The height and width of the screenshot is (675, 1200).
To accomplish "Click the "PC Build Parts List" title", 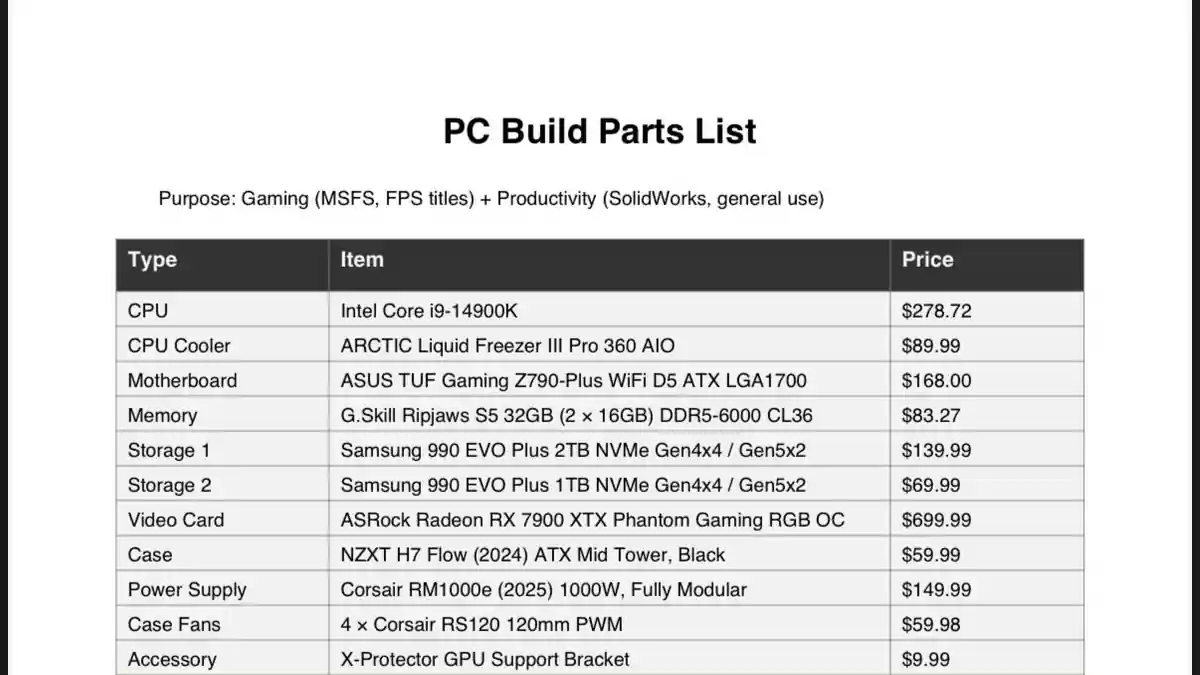I will (x=600, y=132).
